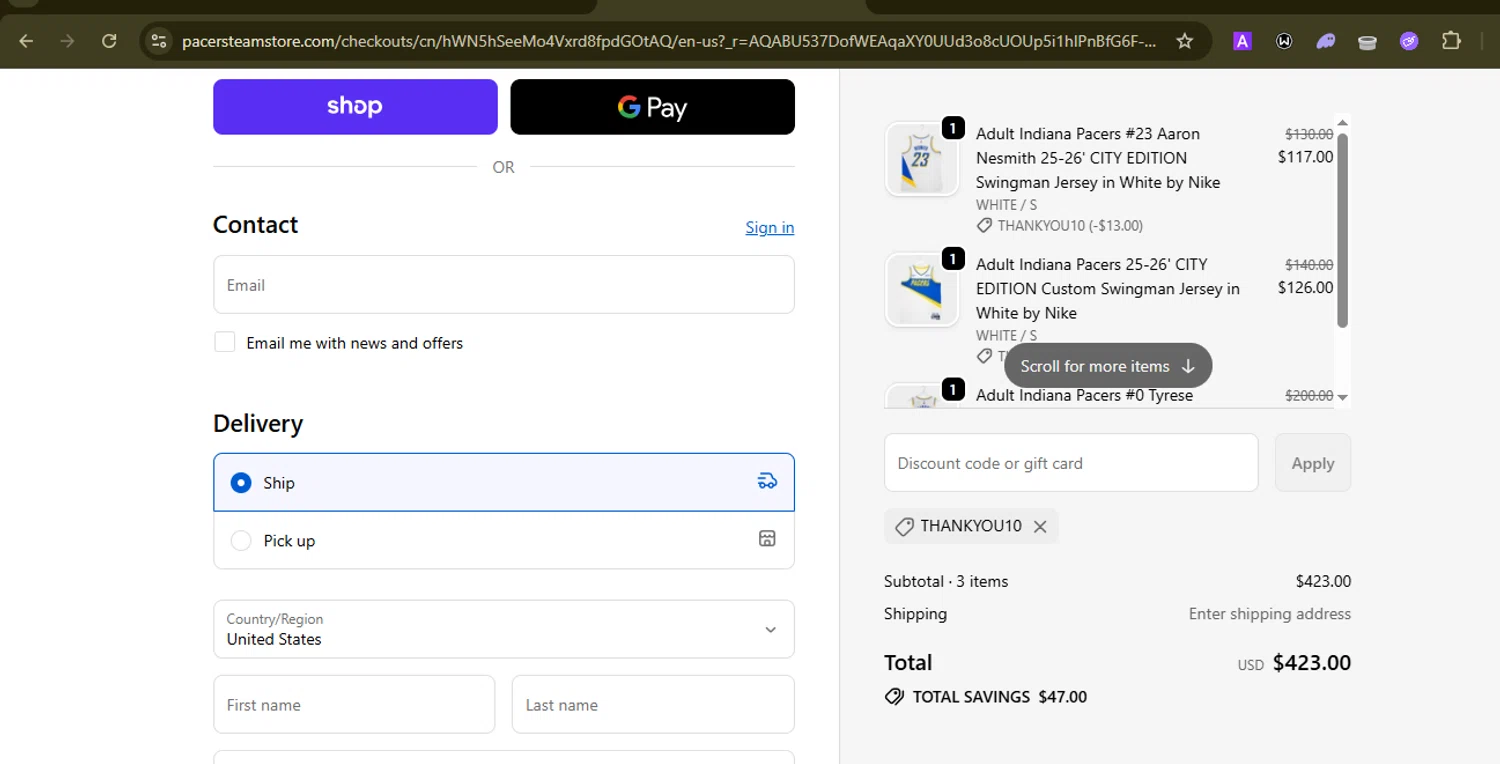This screenshot has width=1500, height=764.
Task: Click the browser forward arrow
Action: (x=68, y=41)
